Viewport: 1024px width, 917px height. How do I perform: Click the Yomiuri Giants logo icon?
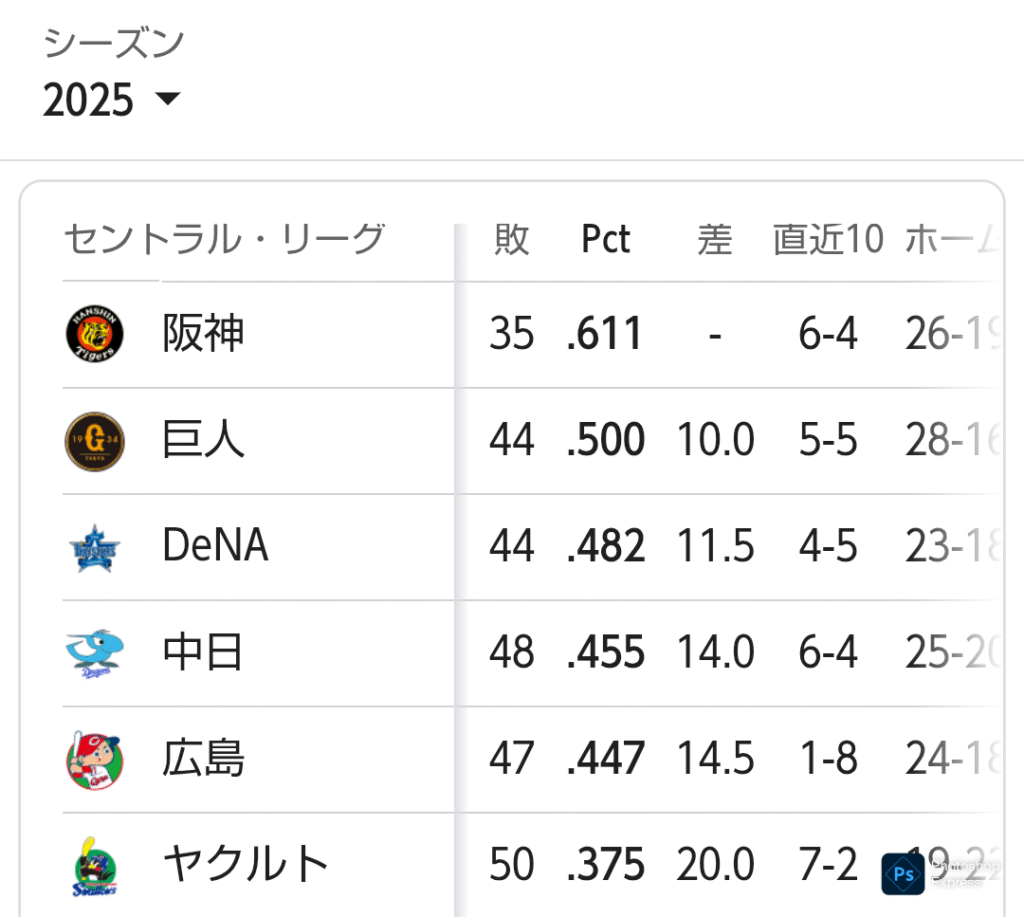pos(95,441)
